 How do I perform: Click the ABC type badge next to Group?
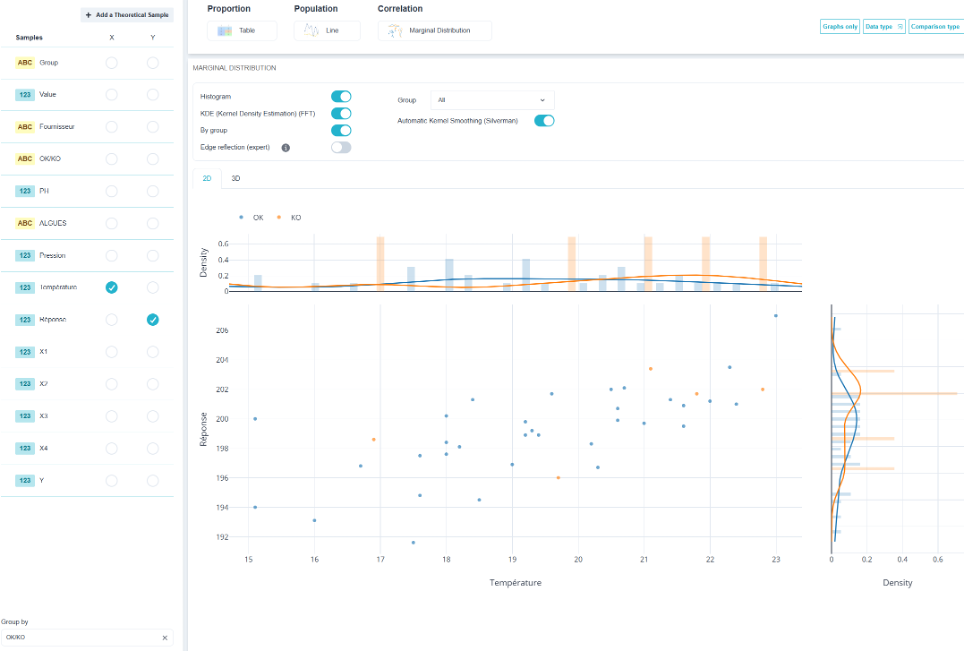tap(25, 63)
